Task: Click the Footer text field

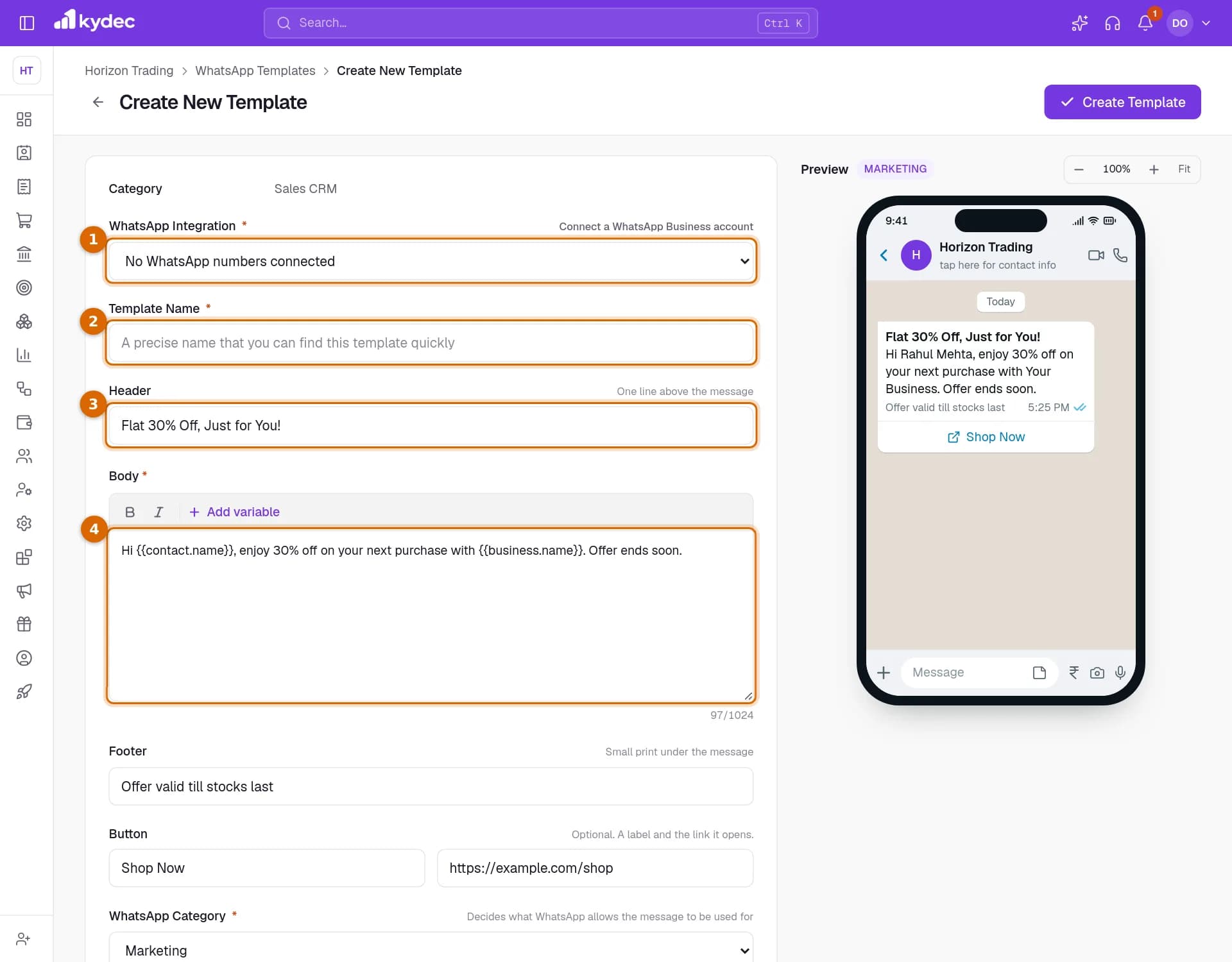Action: click(x=431, y=786)
